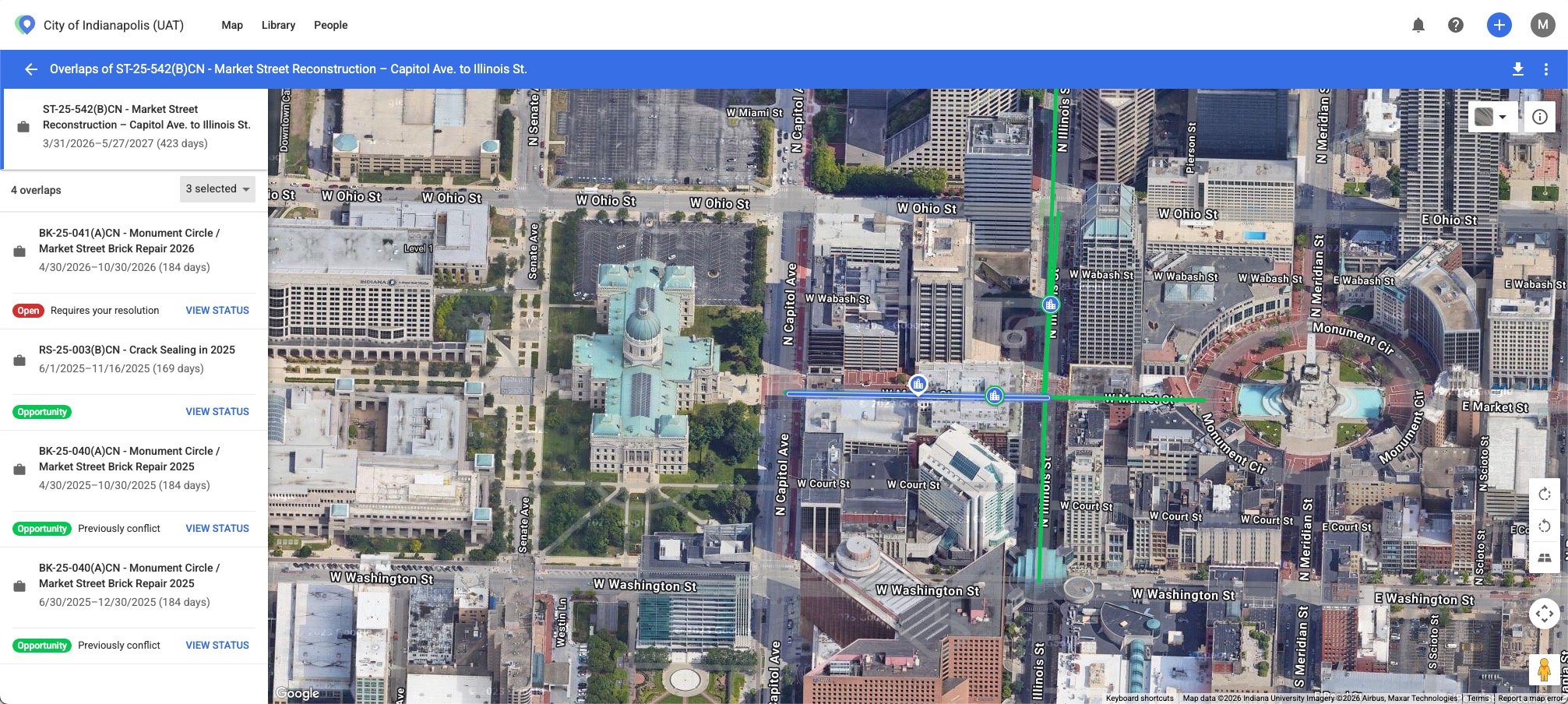
Task: Select the Street View pegman
Action: (1544, 670)
